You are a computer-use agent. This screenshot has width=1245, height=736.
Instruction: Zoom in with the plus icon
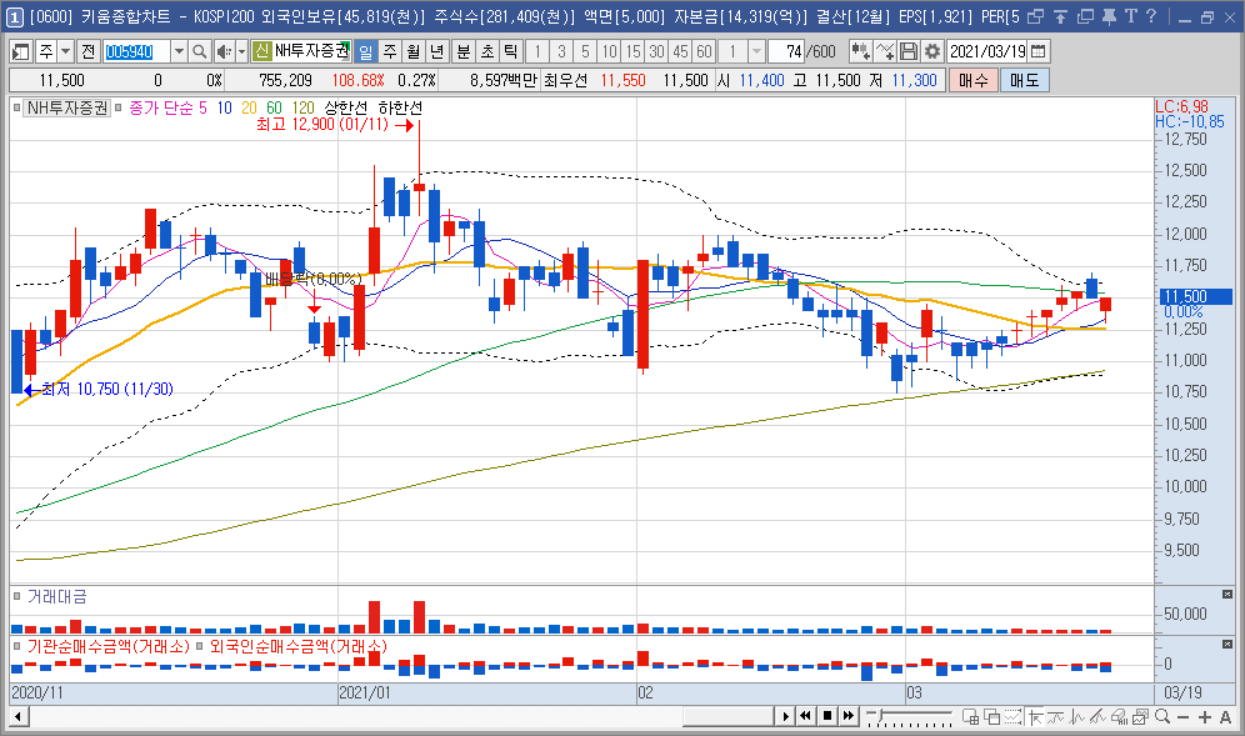coord(1204,717)
